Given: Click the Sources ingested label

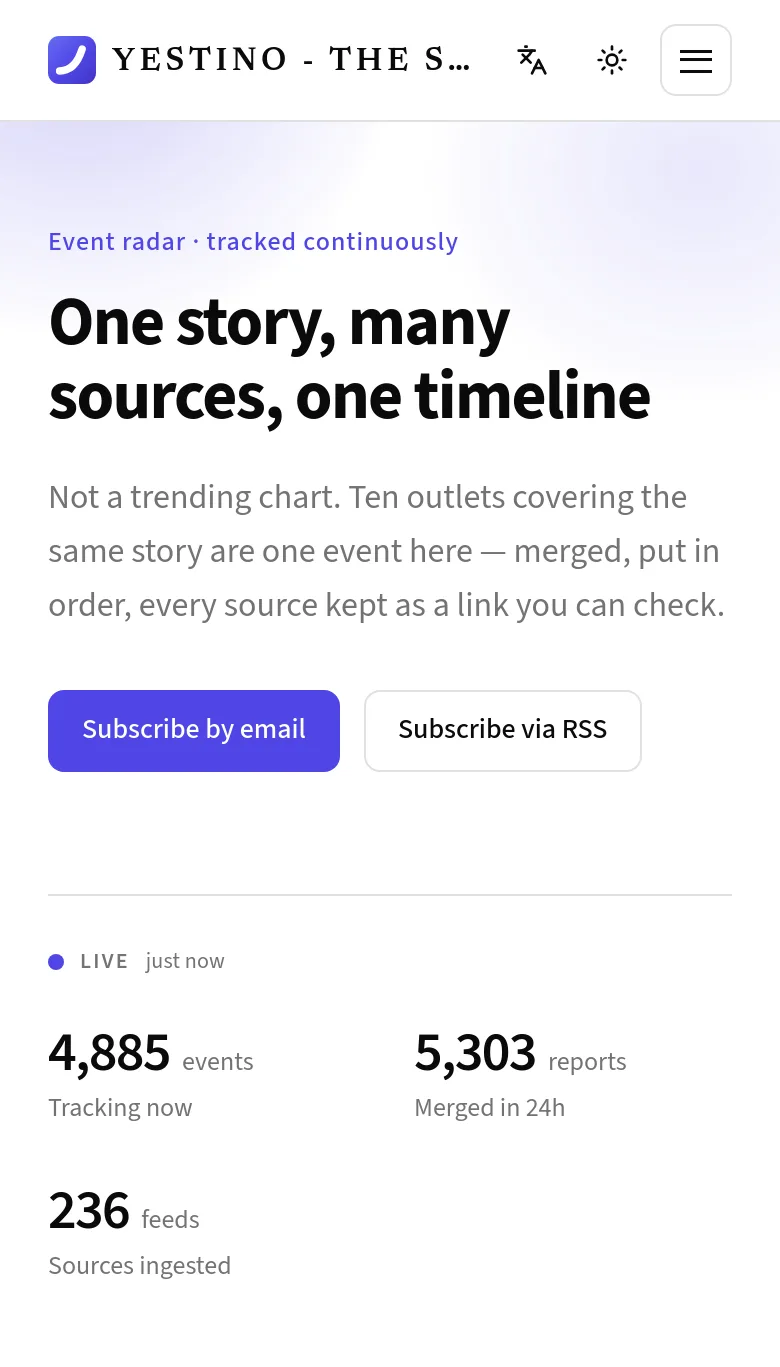Looking at the screenshot, I should click(140, 1266).
